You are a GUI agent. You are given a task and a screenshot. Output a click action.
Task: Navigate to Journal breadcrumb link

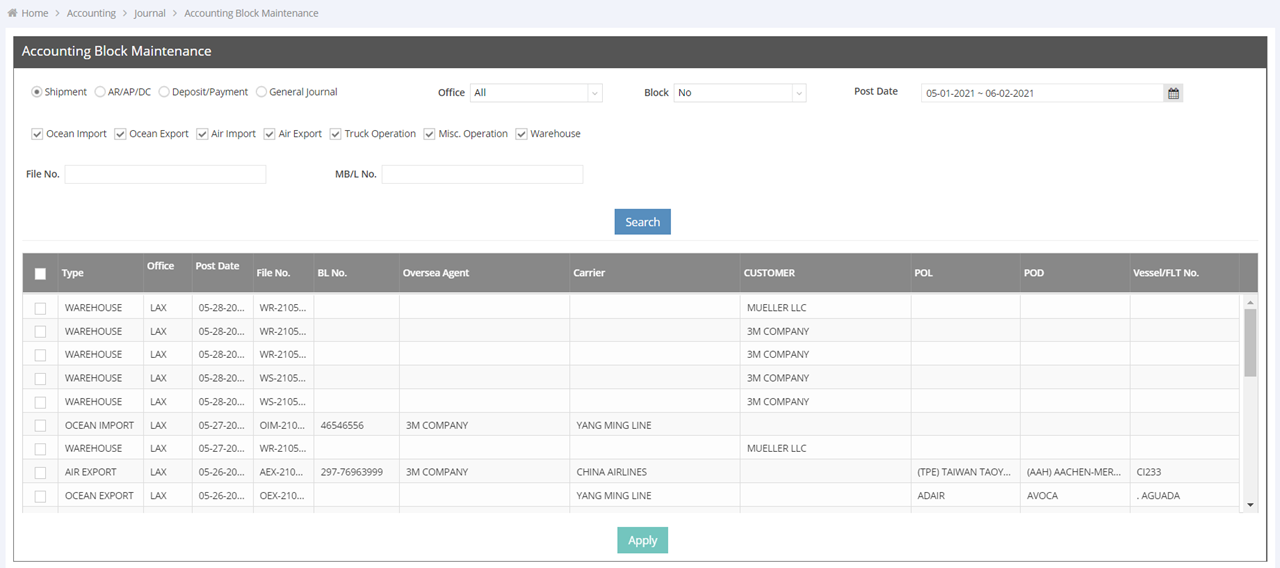150,13
